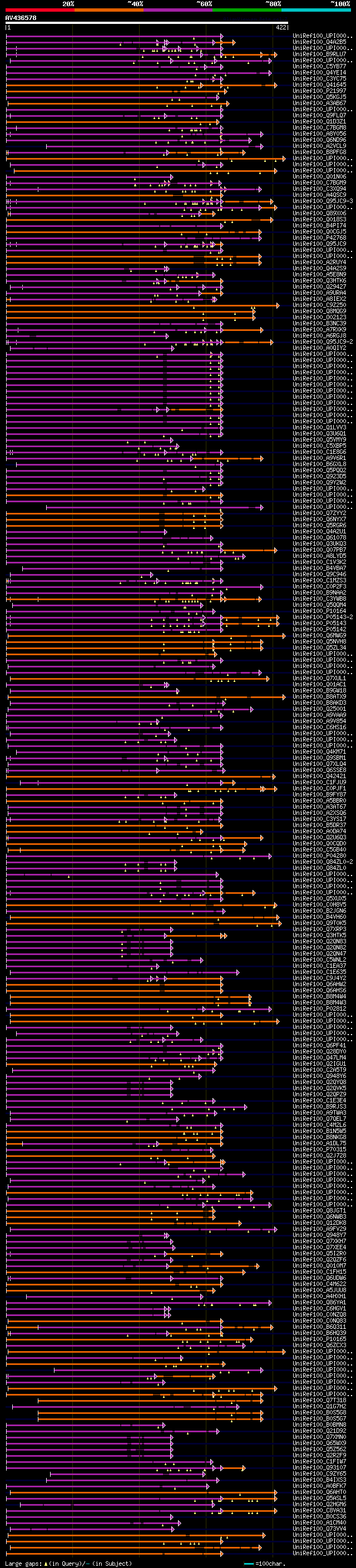Click the UniRef100_B3NC39 entry
The height and width of the screenshot is (1568, 356).
[319, 323]
